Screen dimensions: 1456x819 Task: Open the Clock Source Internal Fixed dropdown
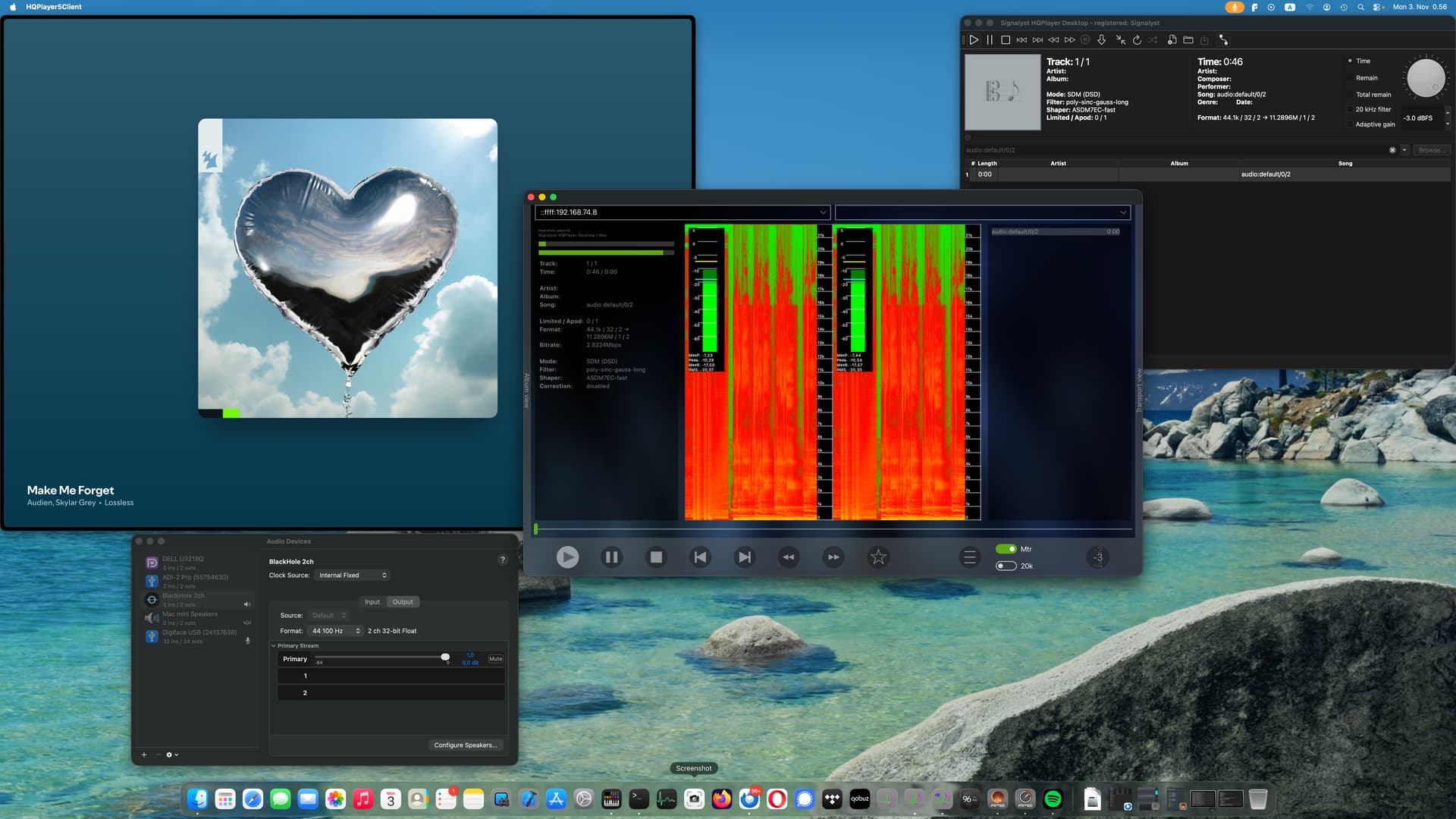tap(352, 576)
